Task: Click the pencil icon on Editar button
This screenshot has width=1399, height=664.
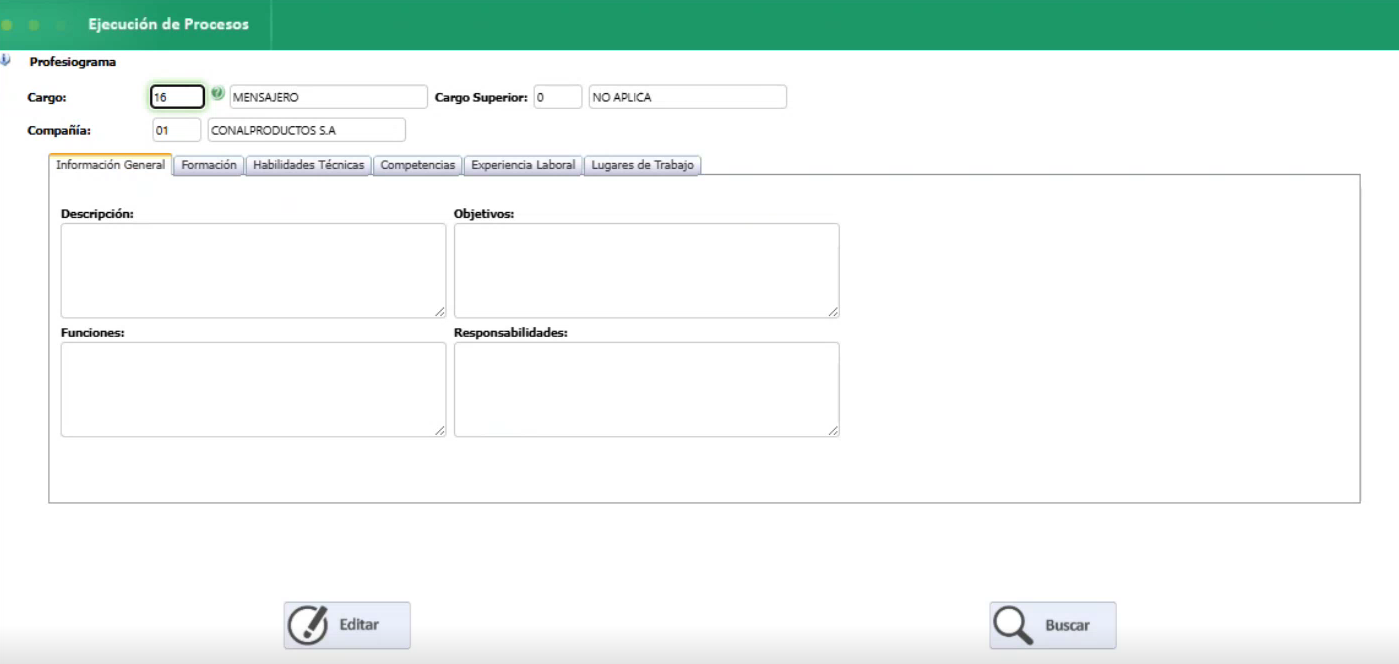Action: tap(308, 625)
